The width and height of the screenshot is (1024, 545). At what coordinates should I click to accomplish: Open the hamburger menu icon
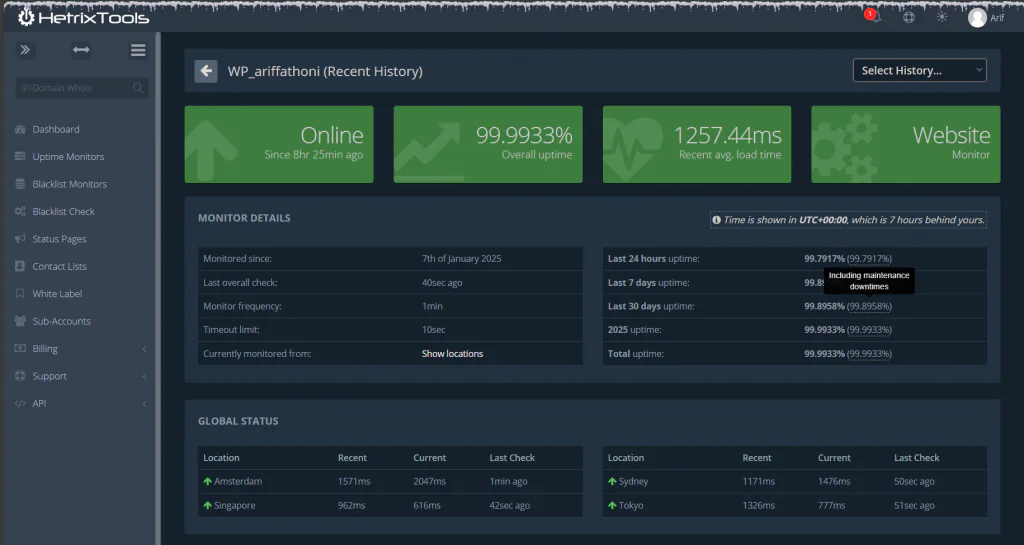coord(138,50)
